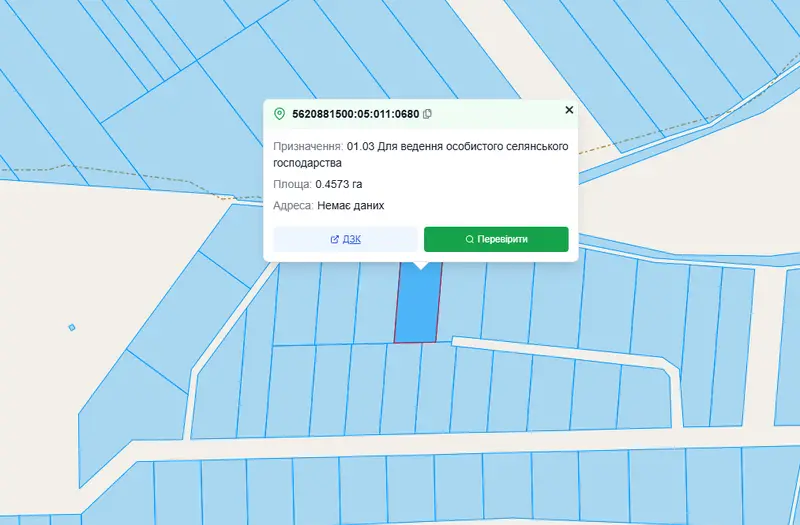Close the parcel info popup
The width and height of the screenshot is (800, 525).
pos(569,110)
